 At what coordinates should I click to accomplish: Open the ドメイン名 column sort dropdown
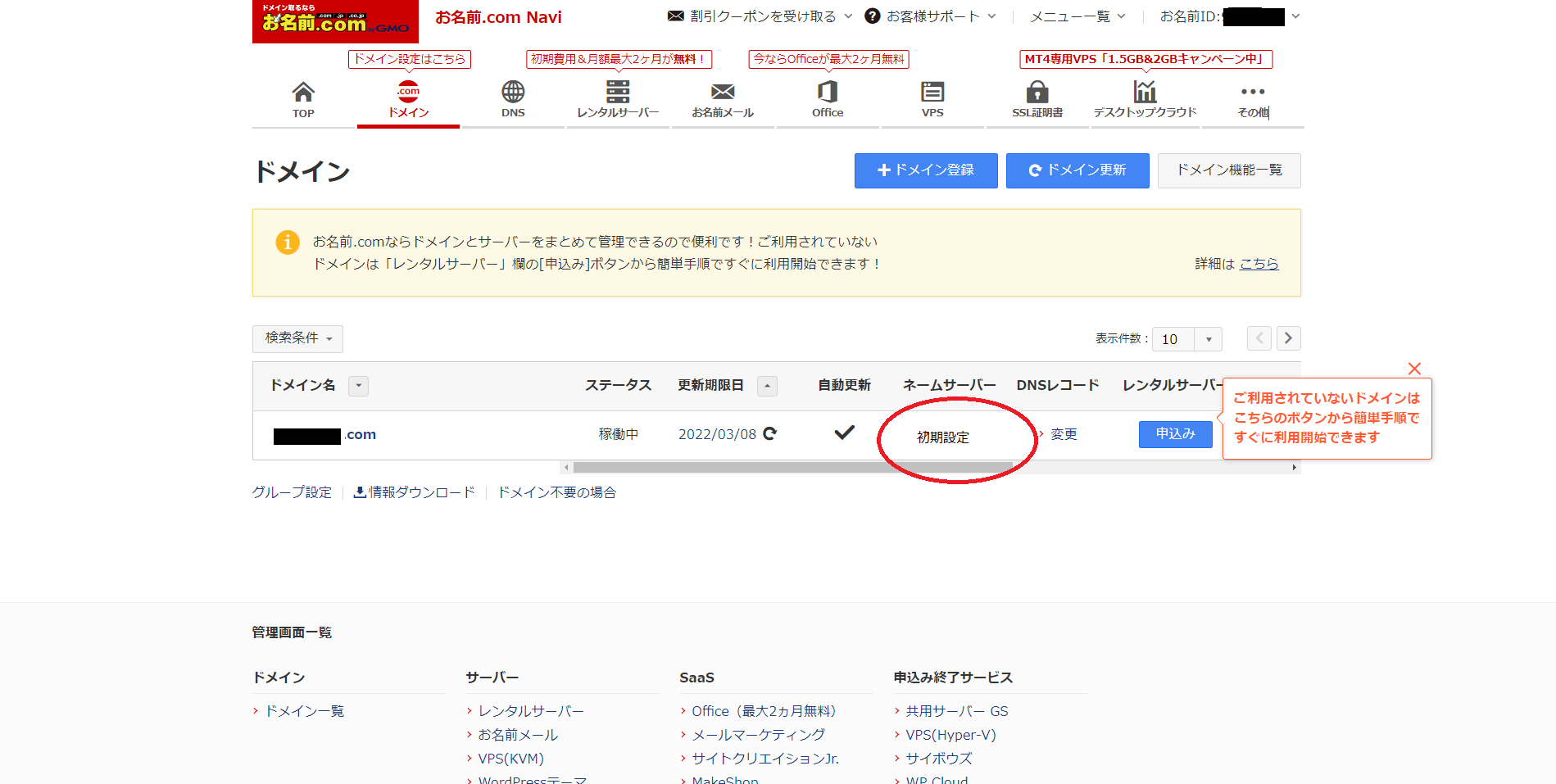[358, 386]
